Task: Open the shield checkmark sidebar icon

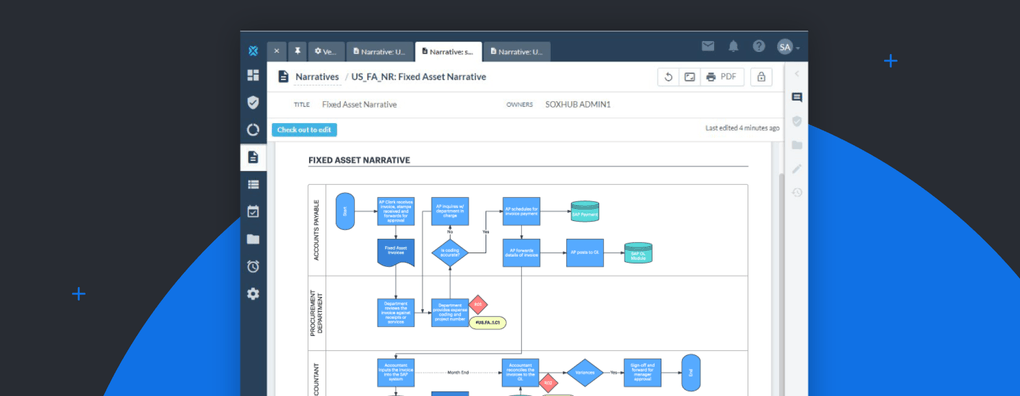Action: pos(253,102)
